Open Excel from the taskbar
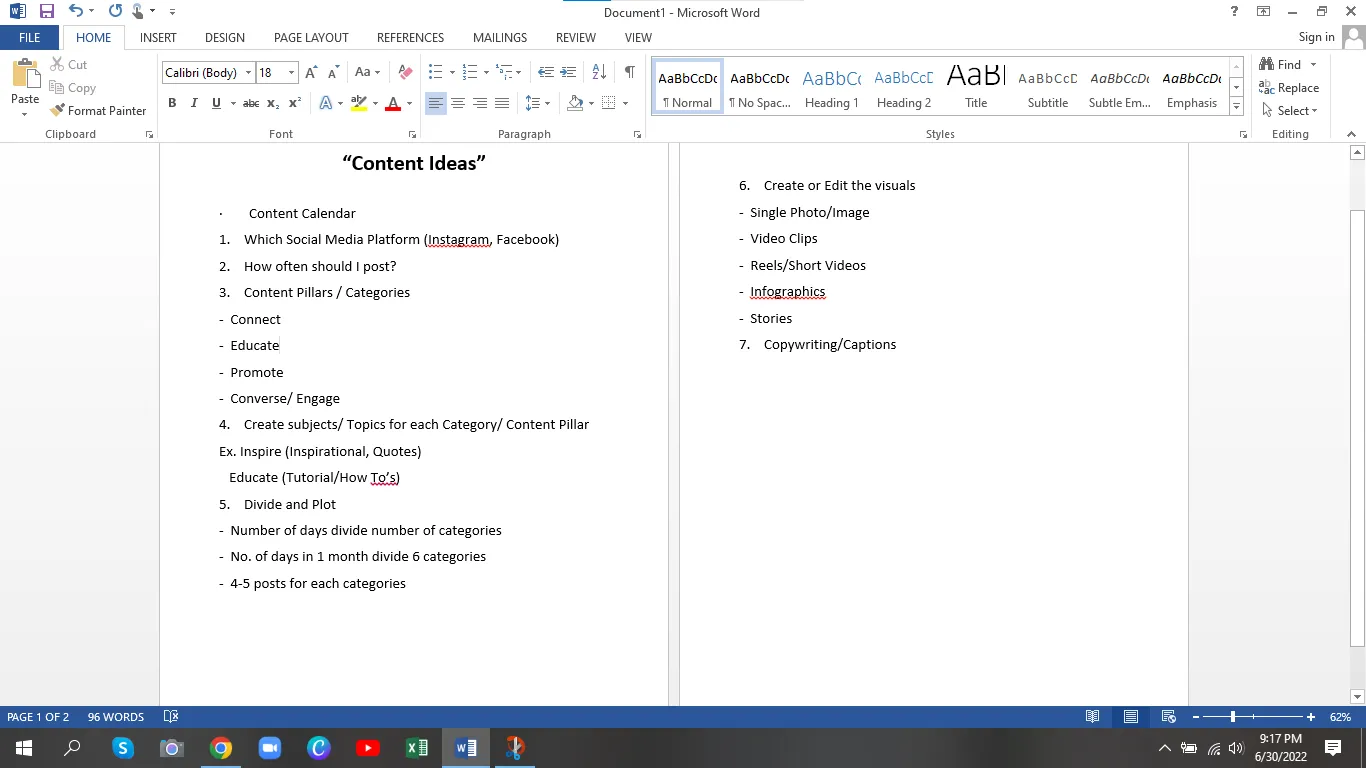This screenshot has width=1366, height=768. point(417,748)
